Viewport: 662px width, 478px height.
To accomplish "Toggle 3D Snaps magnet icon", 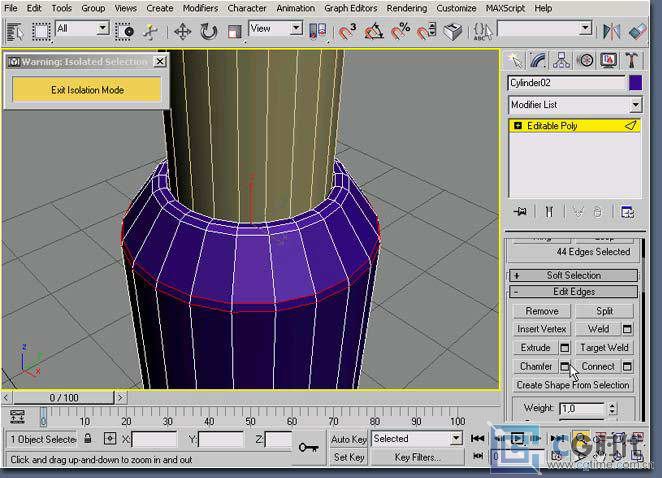I will pyautogui.click(x=347, y=32).
